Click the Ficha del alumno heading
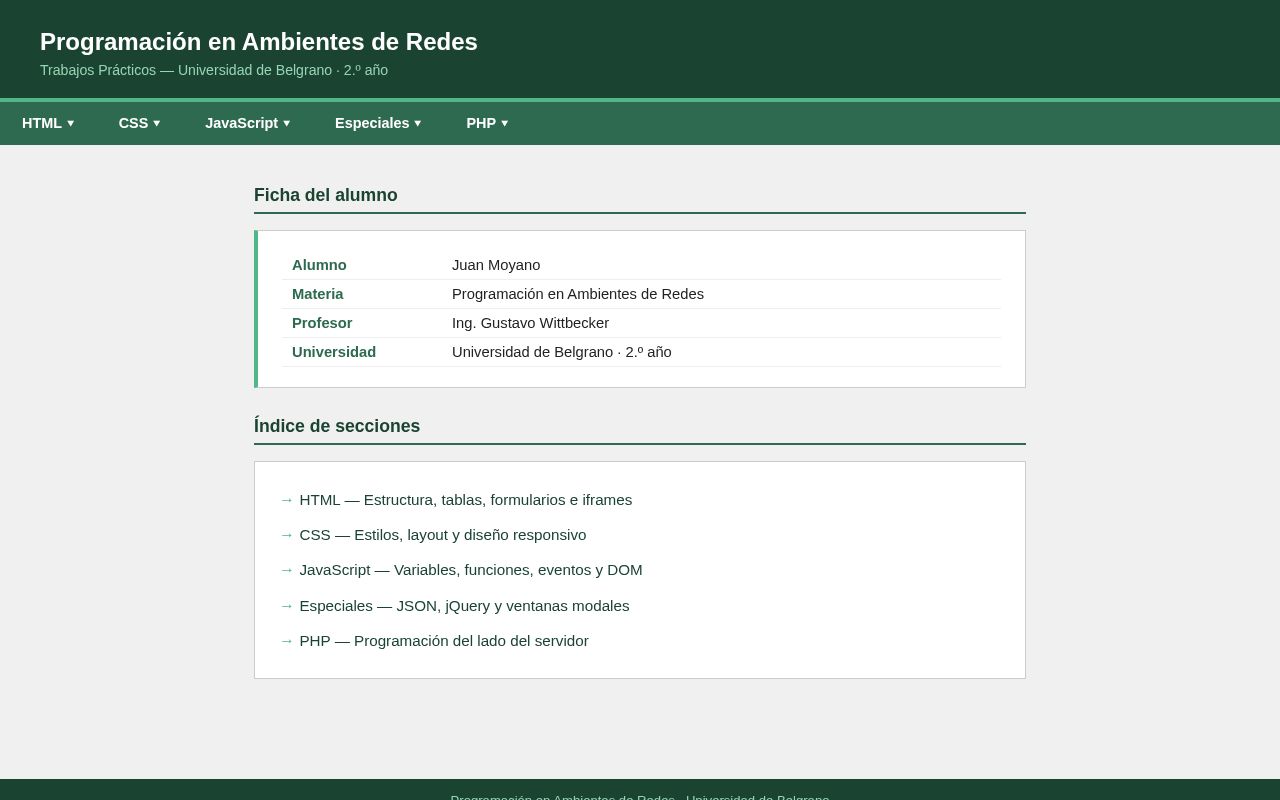 (x=326, y=195)
